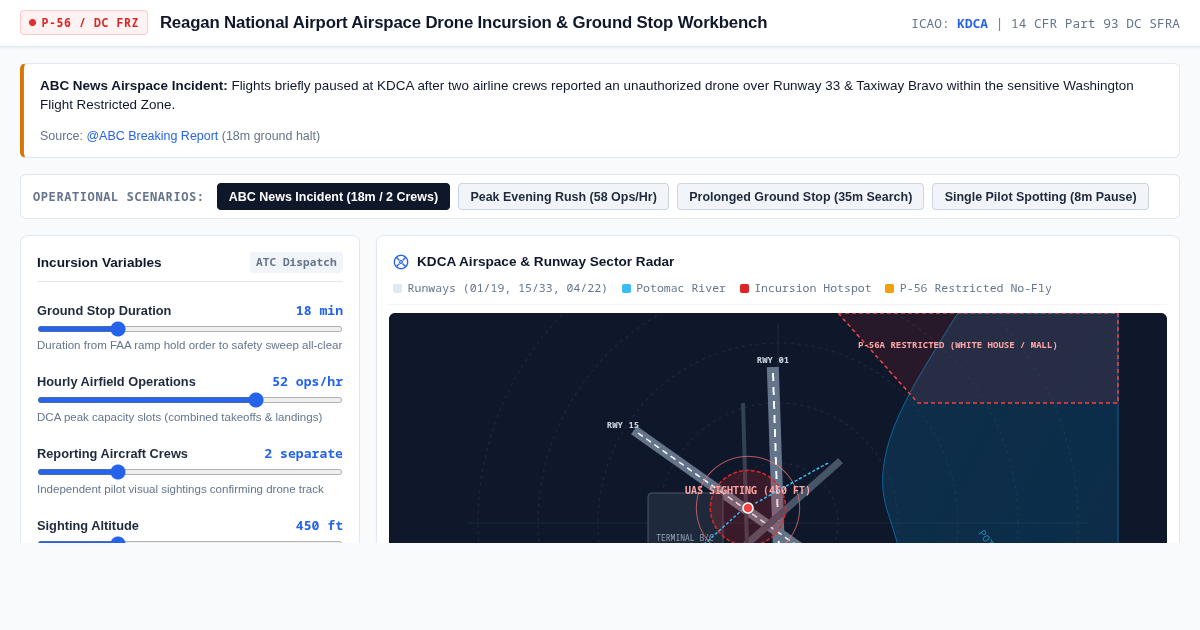The width and height of the screenshot is (1200, 630).
Task: Click the OPERATIONAL SCENARIOS label
Action: pyautogui.click(x=118, y=197)
